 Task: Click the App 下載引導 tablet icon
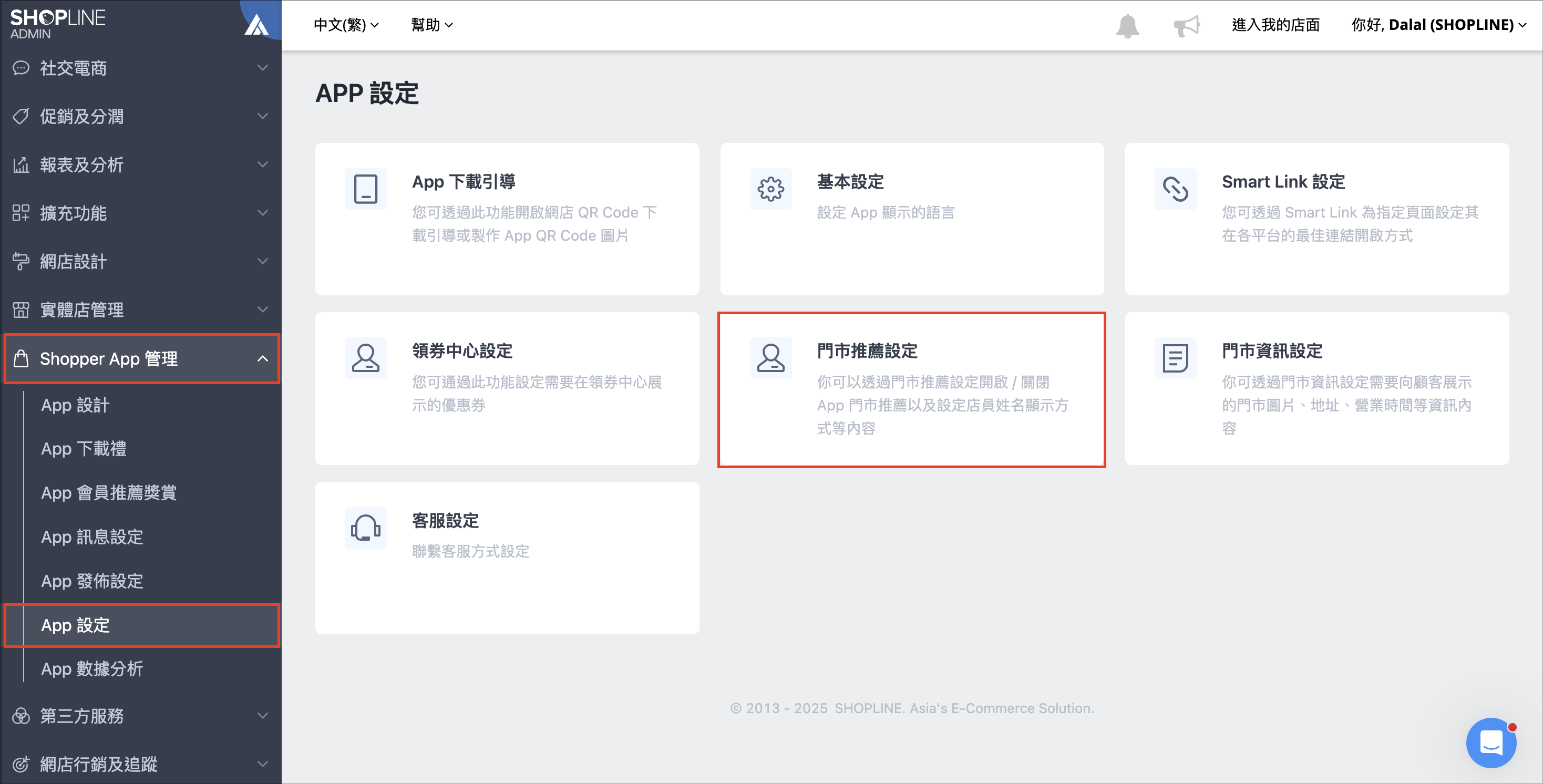tap(365, 189)
